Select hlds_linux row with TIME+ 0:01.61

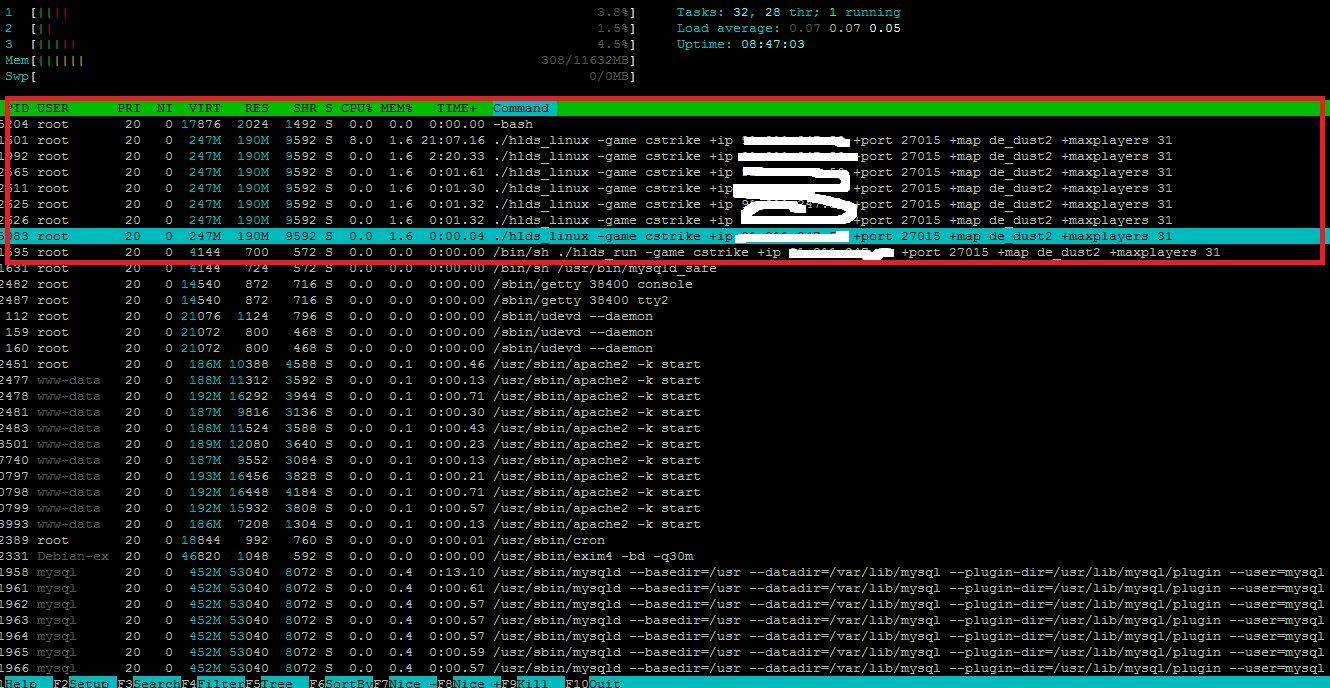click(x=665, y=172)
